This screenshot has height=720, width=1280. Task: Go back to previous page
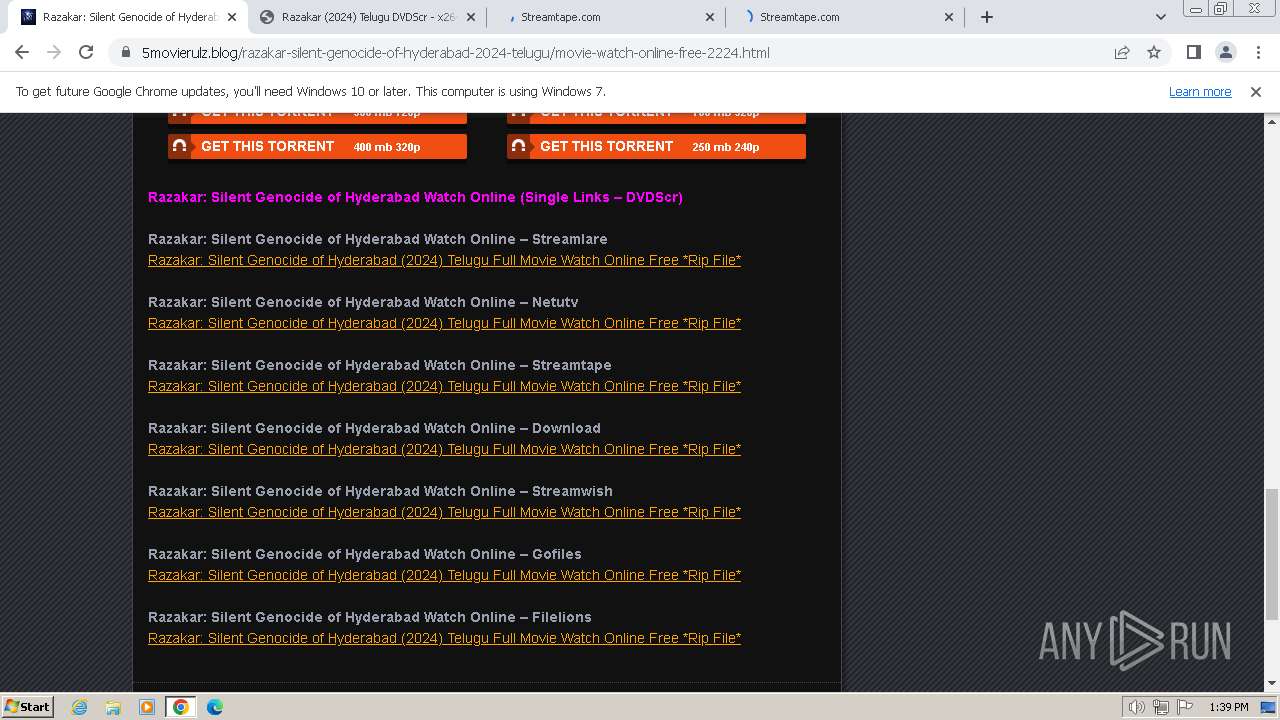[x=22, y=52]
